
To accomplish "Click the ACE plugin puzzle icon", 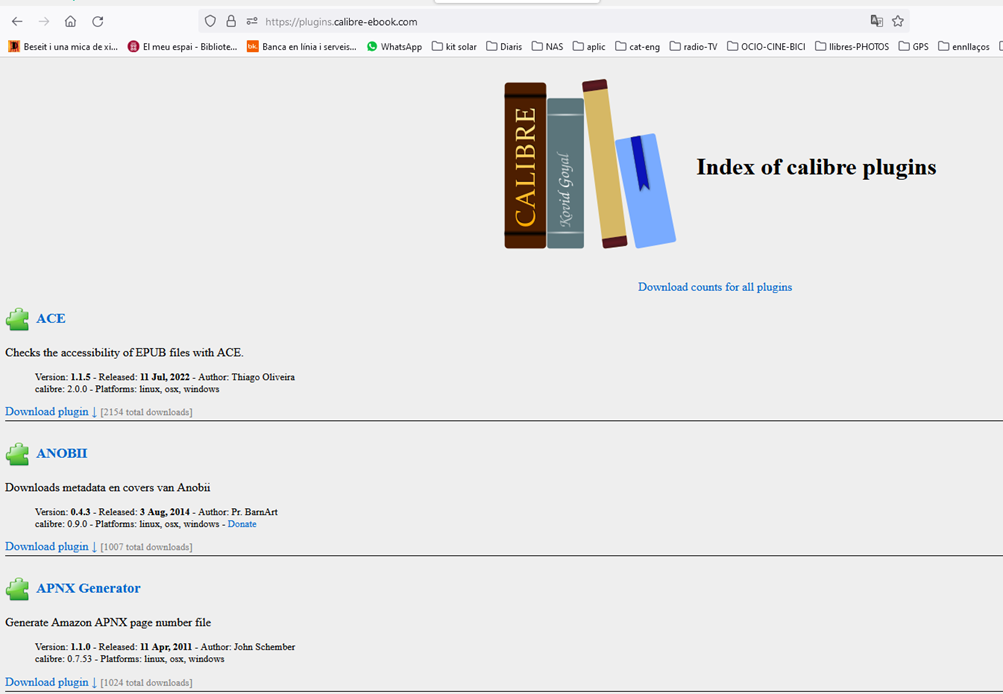I will coord(17,319).
